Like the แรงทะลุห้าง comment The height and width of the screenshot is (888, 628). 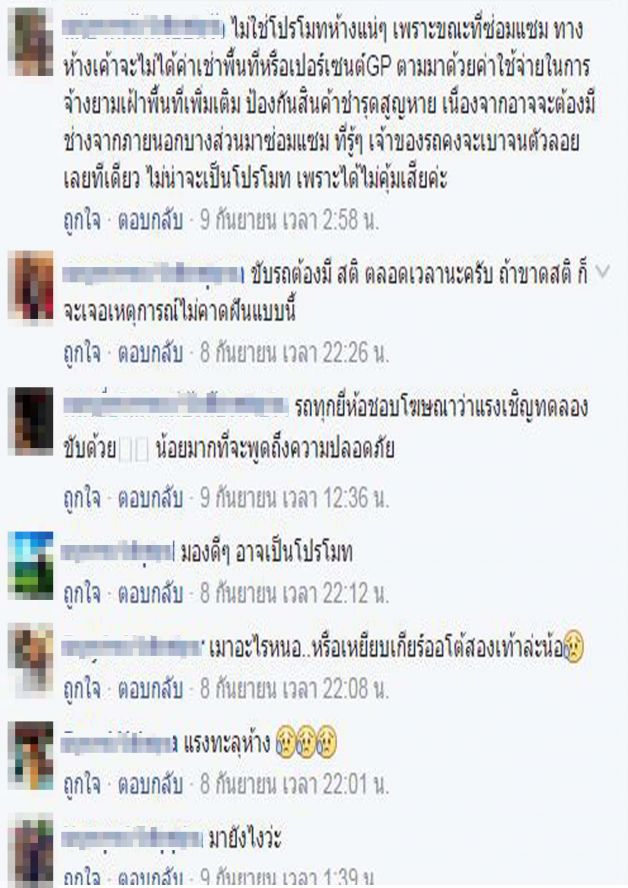pos(82,784)
